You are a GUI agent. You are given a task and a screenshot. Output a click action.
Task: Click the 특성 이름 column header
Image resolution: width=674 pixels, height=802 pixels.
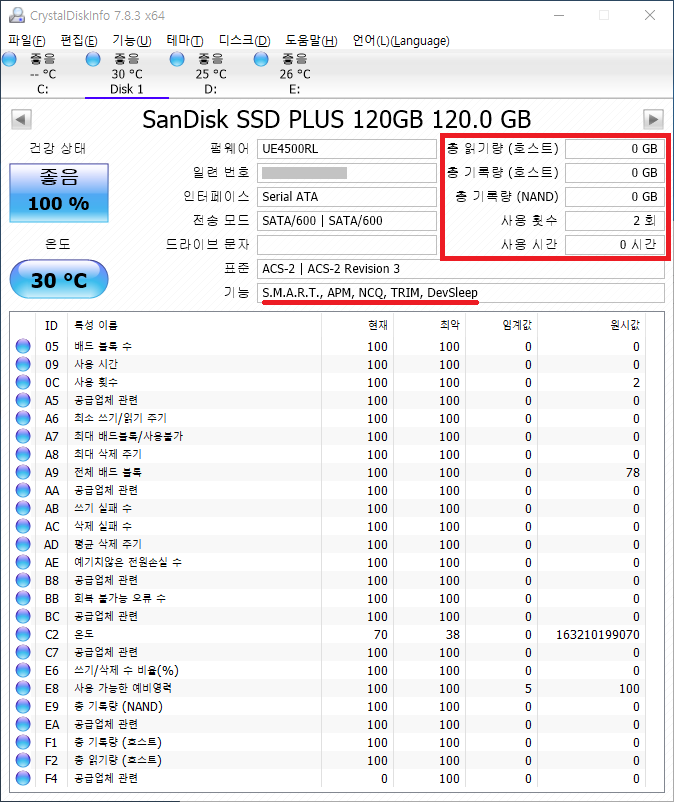pos(194,325)
